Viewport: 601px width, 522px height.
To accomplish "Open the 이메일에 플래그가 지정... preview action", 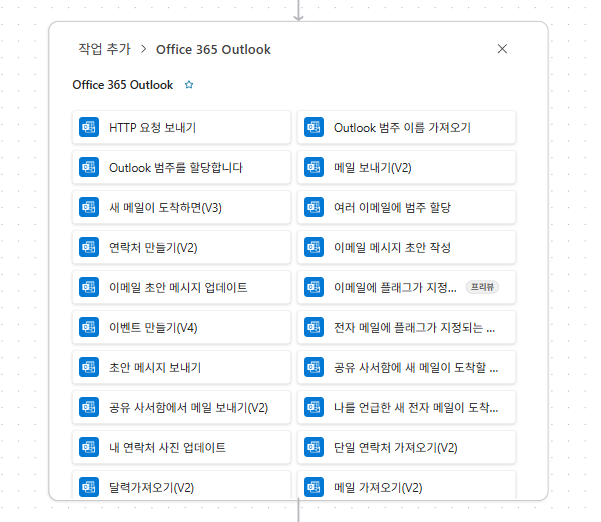I will [x=406, y=287].
